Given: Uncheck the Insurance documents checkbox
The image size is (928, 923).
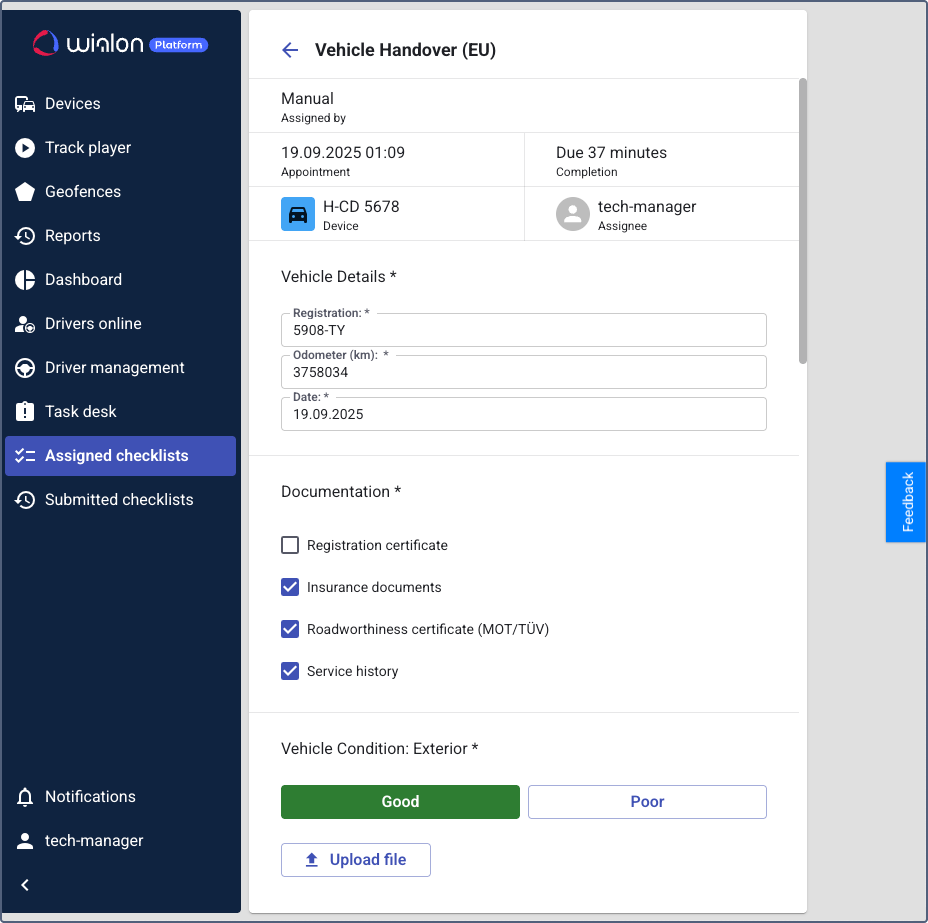Looking at the screenshot, I should [290, 587].
